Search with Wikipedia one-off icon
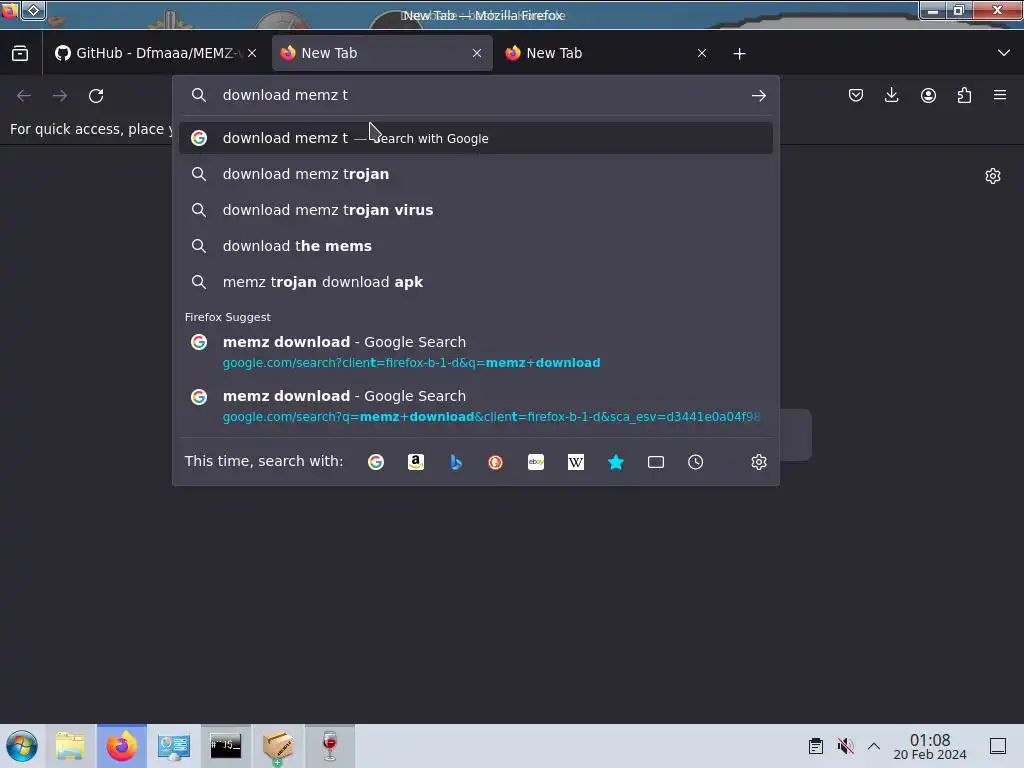Viewport: 1024px width, 768px height. (575, 462)
